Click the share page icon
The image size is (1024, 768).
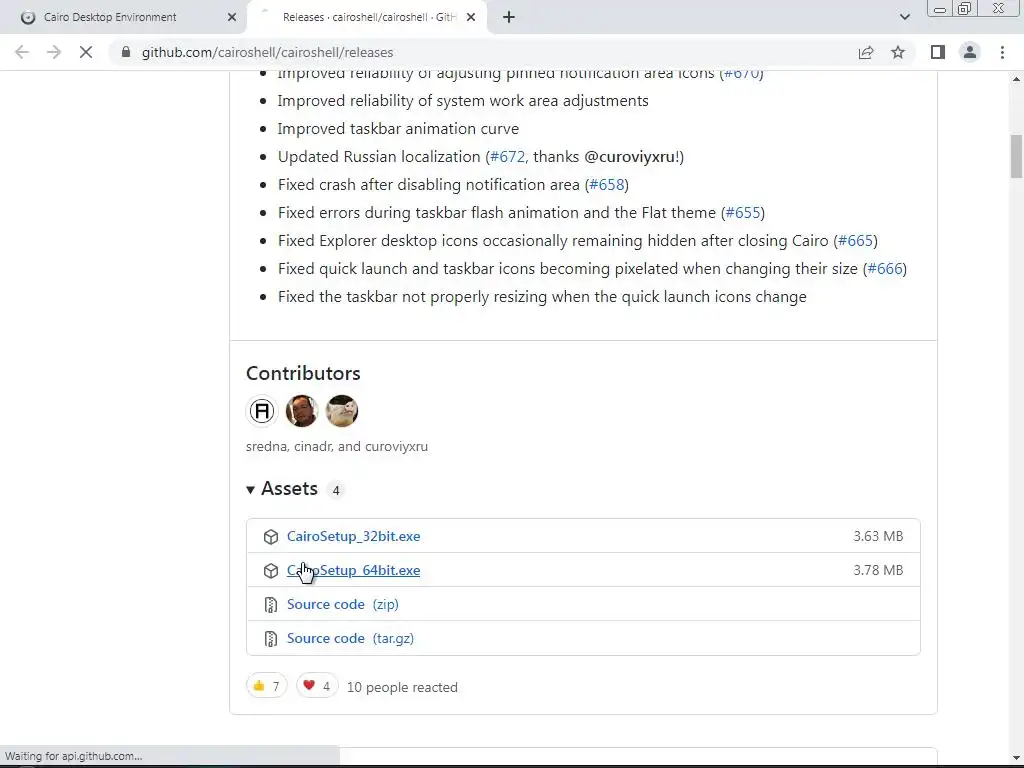pos(866,52)
